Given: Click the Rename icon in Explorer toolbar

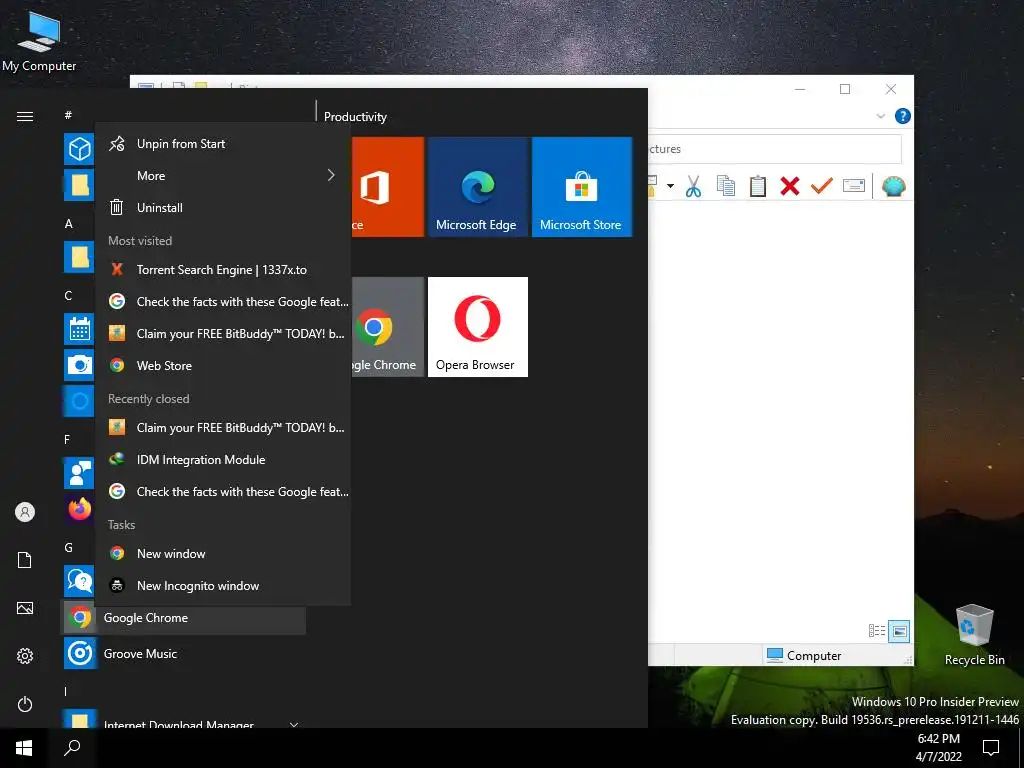Looking at the screenshot, I should point(854,187).
